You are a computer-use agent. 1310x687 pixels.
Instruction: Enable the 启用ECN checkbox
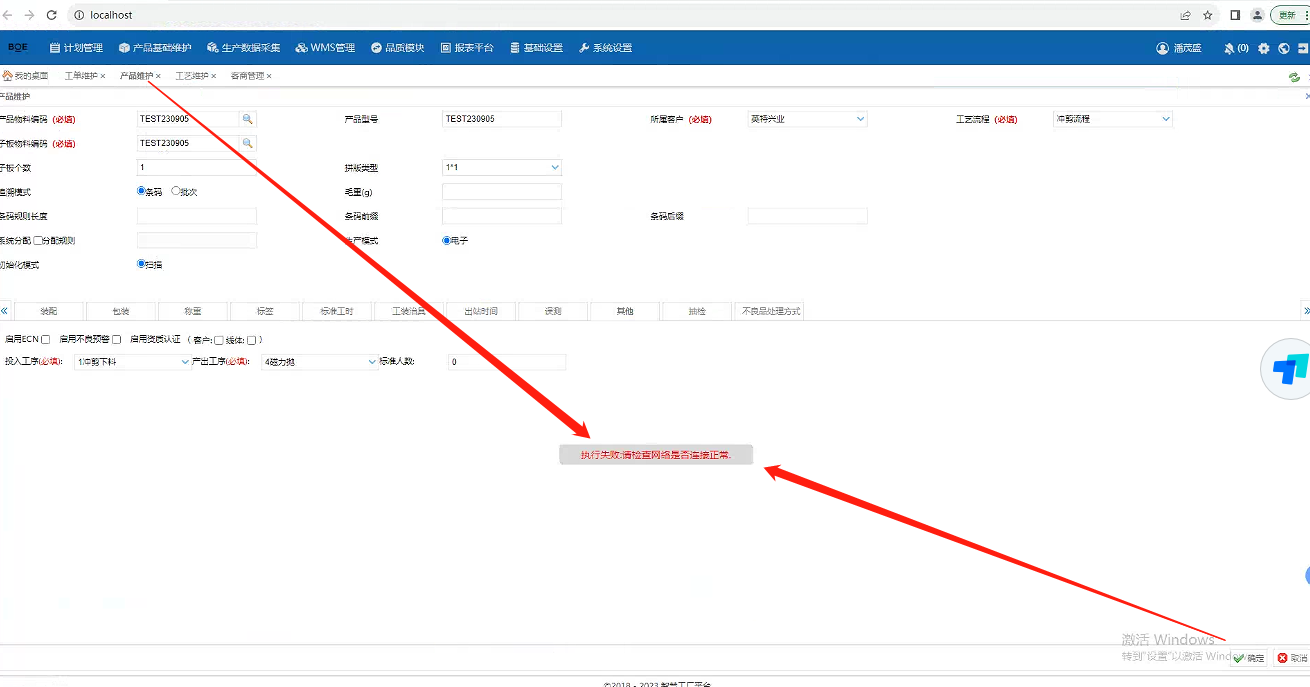coord(45,340)
